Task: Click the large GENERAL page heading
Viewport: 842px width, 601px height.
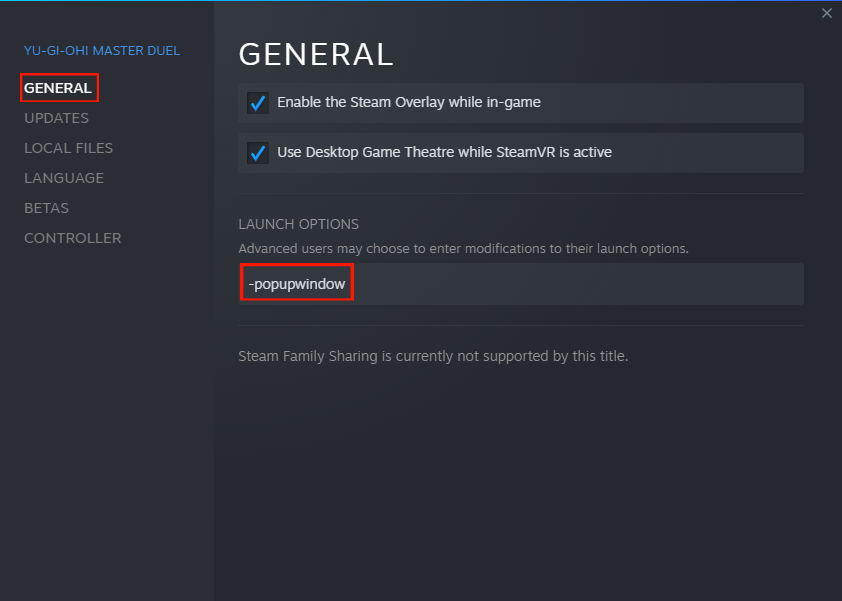Action: point(316,55)
